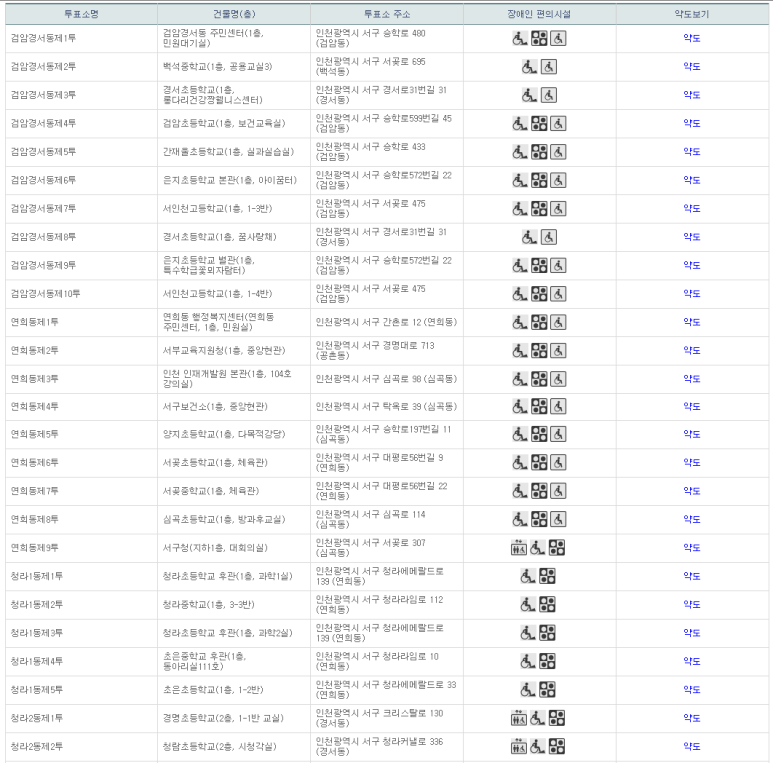Click framed wheelchair icon in 검암경서동제3투 row
The width and height of the screenshot is (773, 763).
[549, 95]
